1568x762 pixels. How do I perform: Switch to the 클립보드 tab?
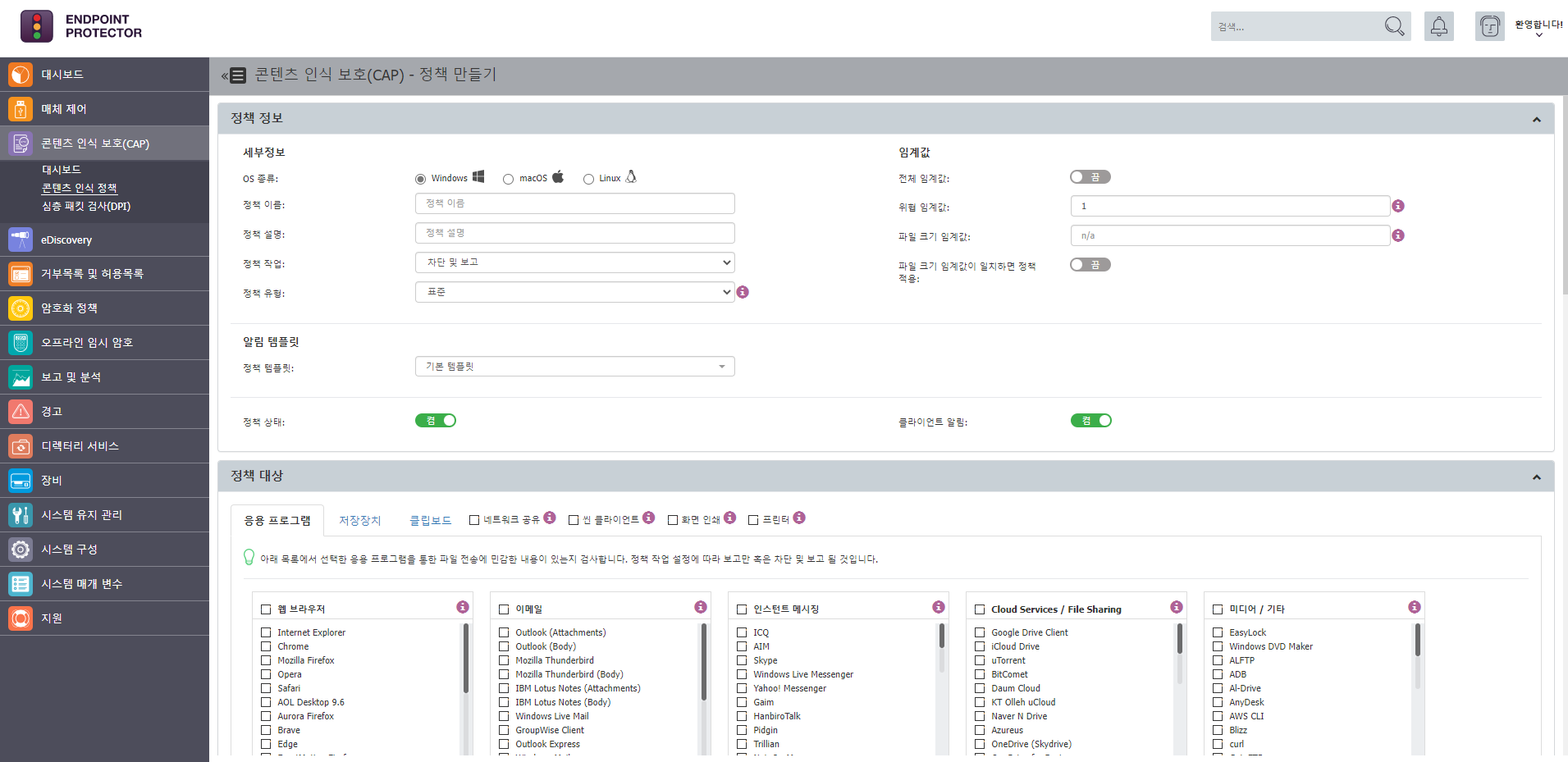(431, 521)
